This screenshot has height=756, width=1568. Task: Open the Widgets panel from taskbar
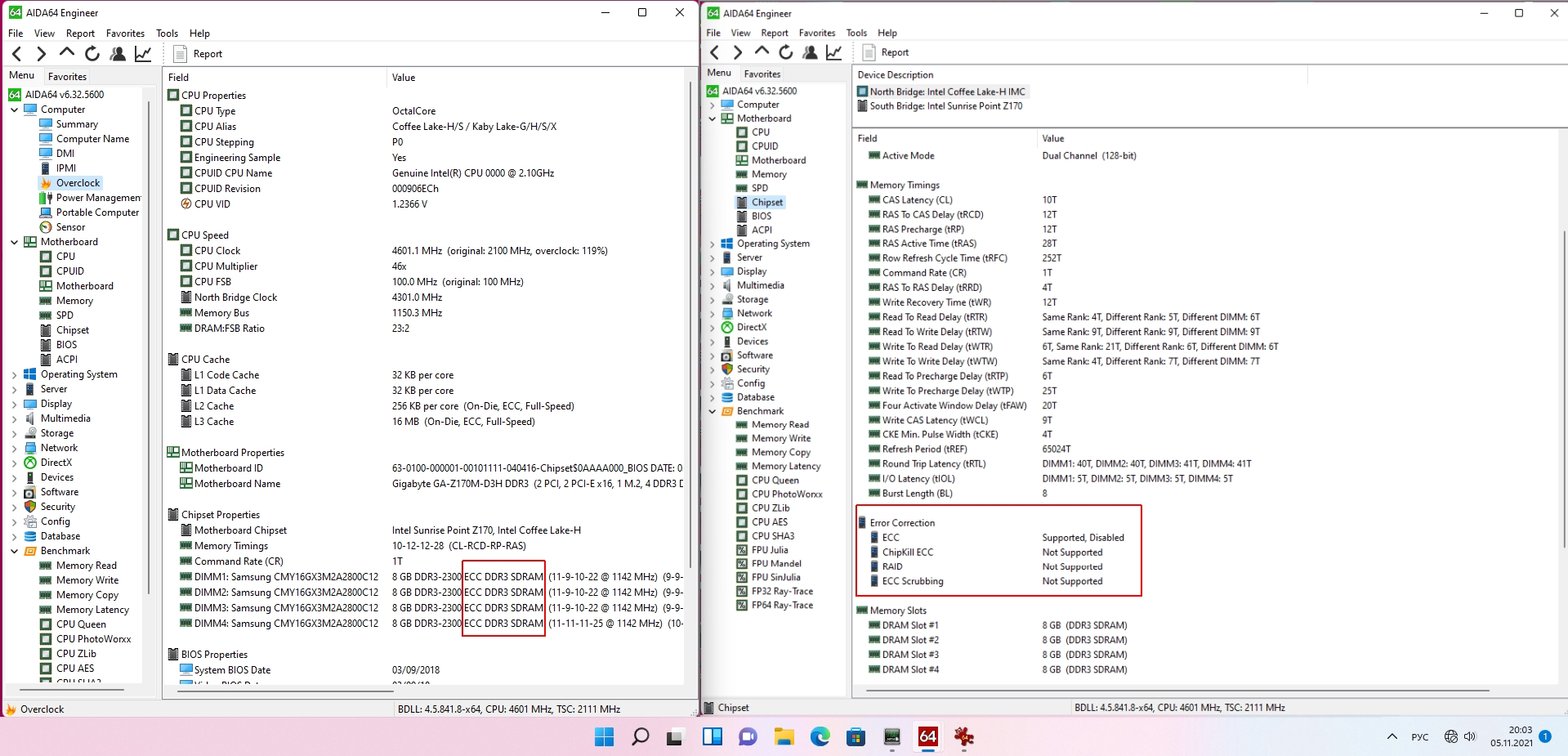pos(712,736)
